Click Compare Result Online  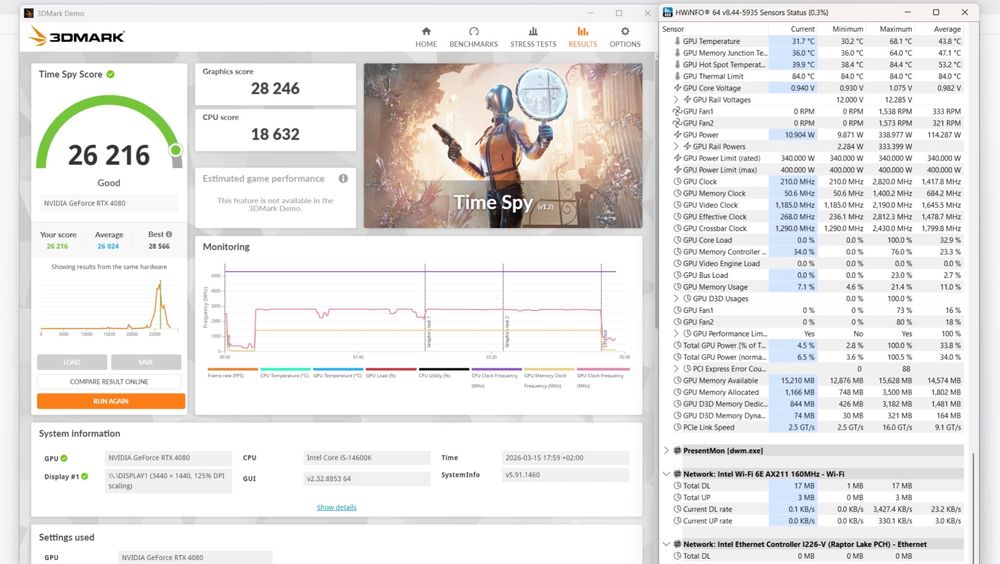(109, 382)
